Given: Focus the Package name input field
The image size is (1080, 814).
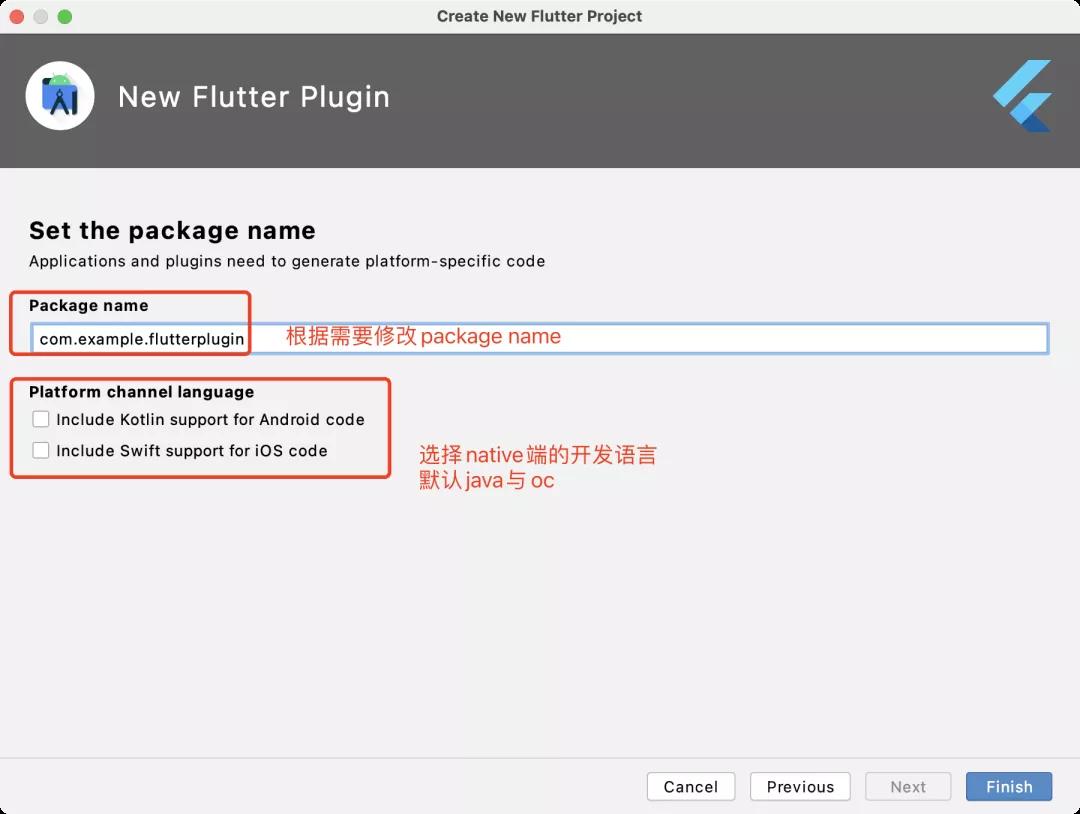Looking at the screenshot, I should point(539,339).
